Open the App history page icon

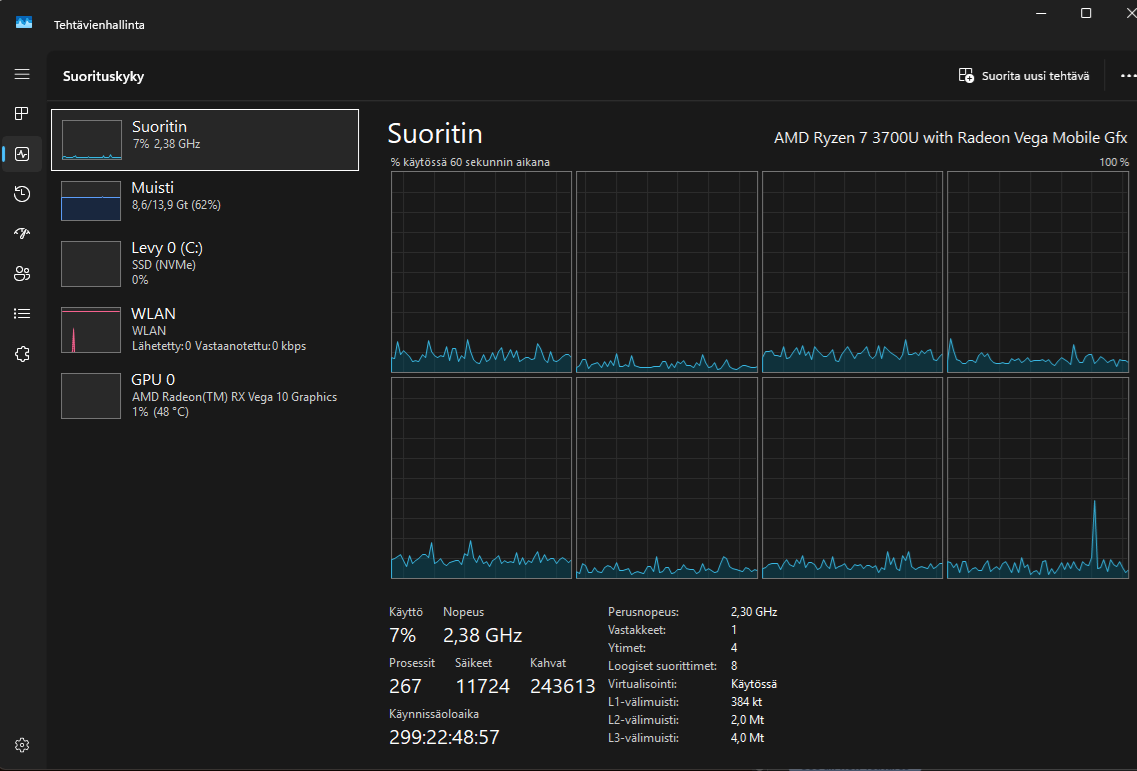[22, 194]
